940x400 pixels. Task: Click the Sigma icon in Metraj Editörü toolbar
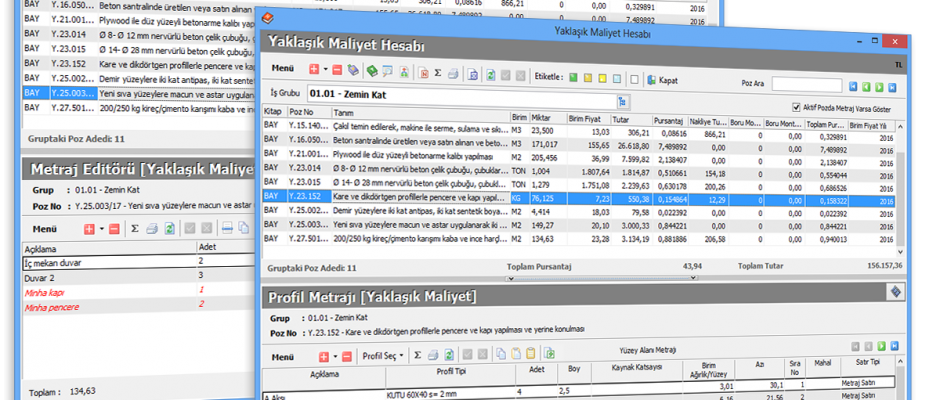(135, 229)
